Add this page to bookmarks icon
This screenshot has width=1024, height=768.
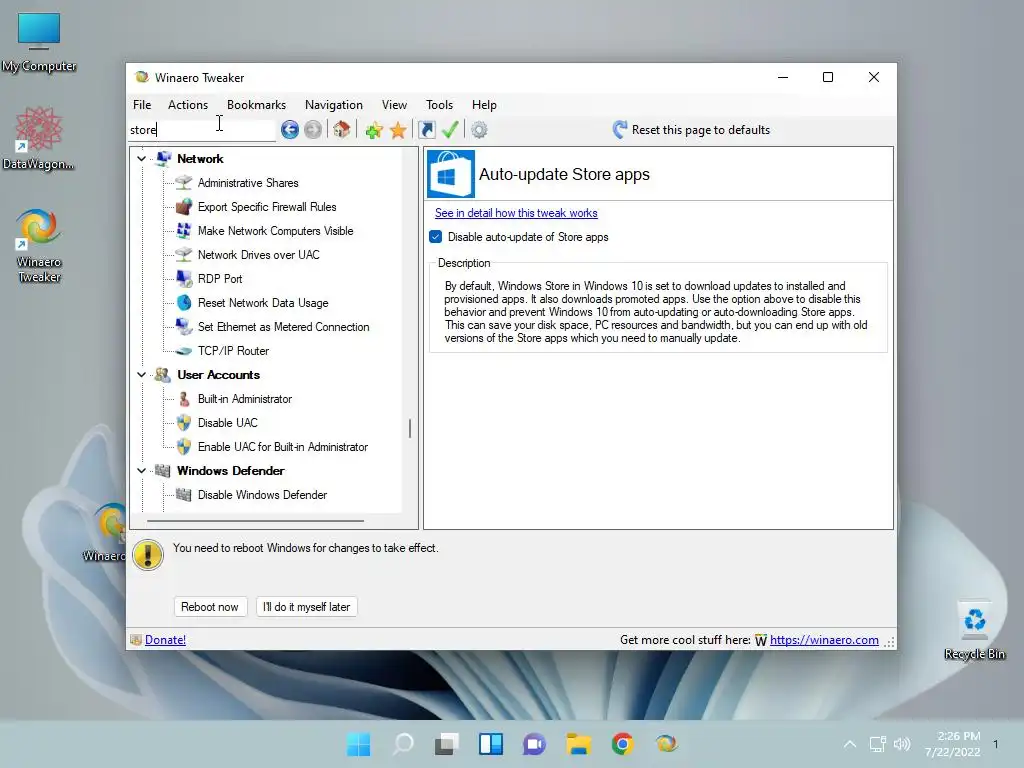374,130
